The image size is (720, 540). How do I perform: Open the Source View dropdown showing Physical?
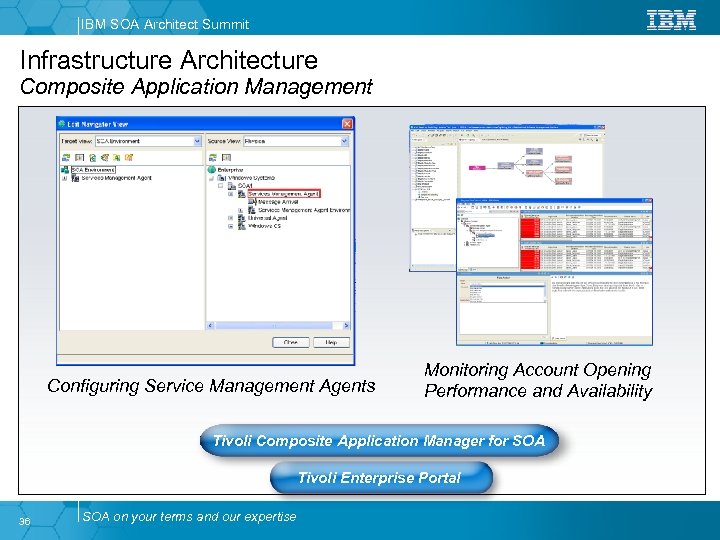point(296,141)
